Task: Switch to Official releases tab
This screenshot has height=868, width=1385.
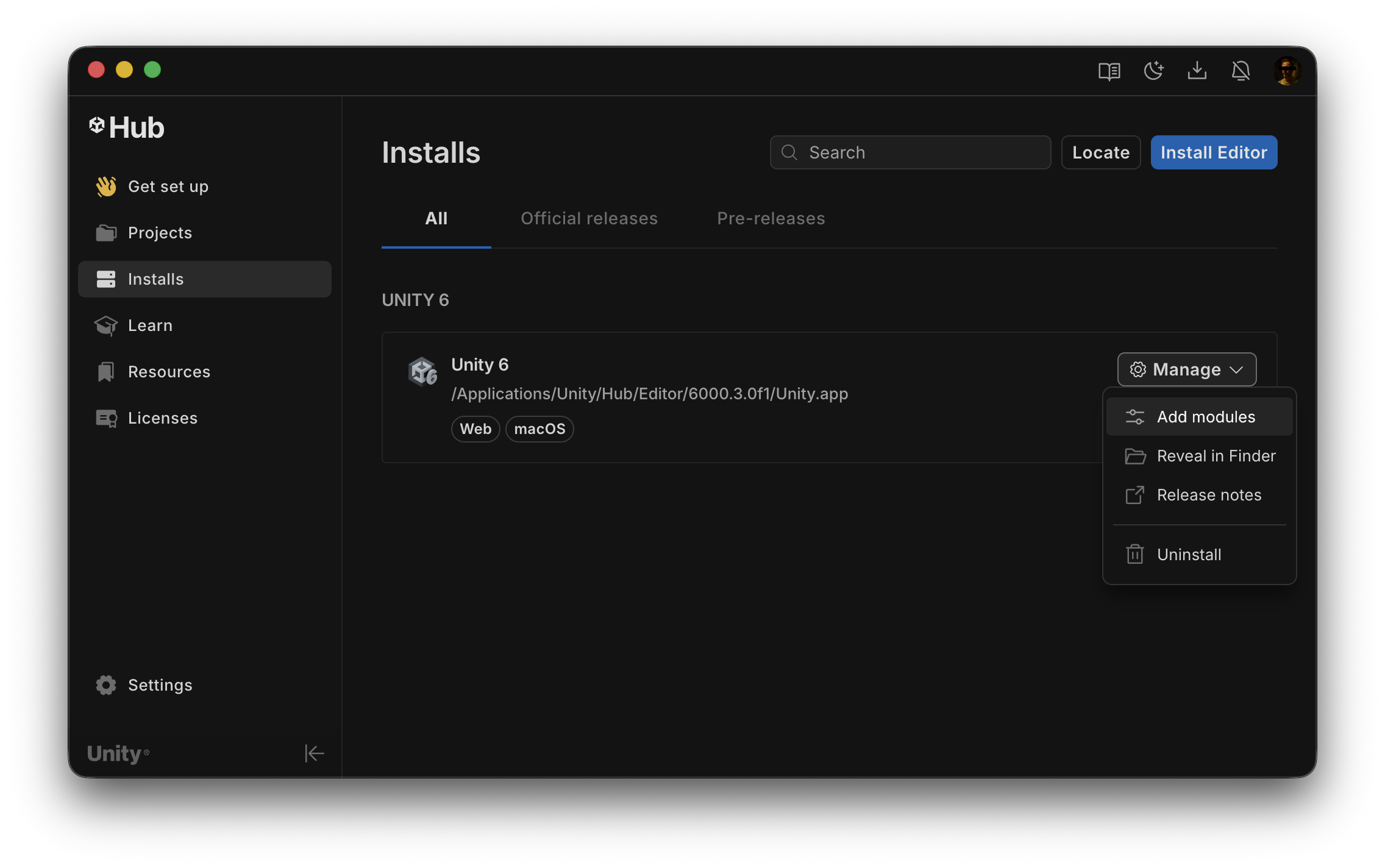Action: (589, 218)
